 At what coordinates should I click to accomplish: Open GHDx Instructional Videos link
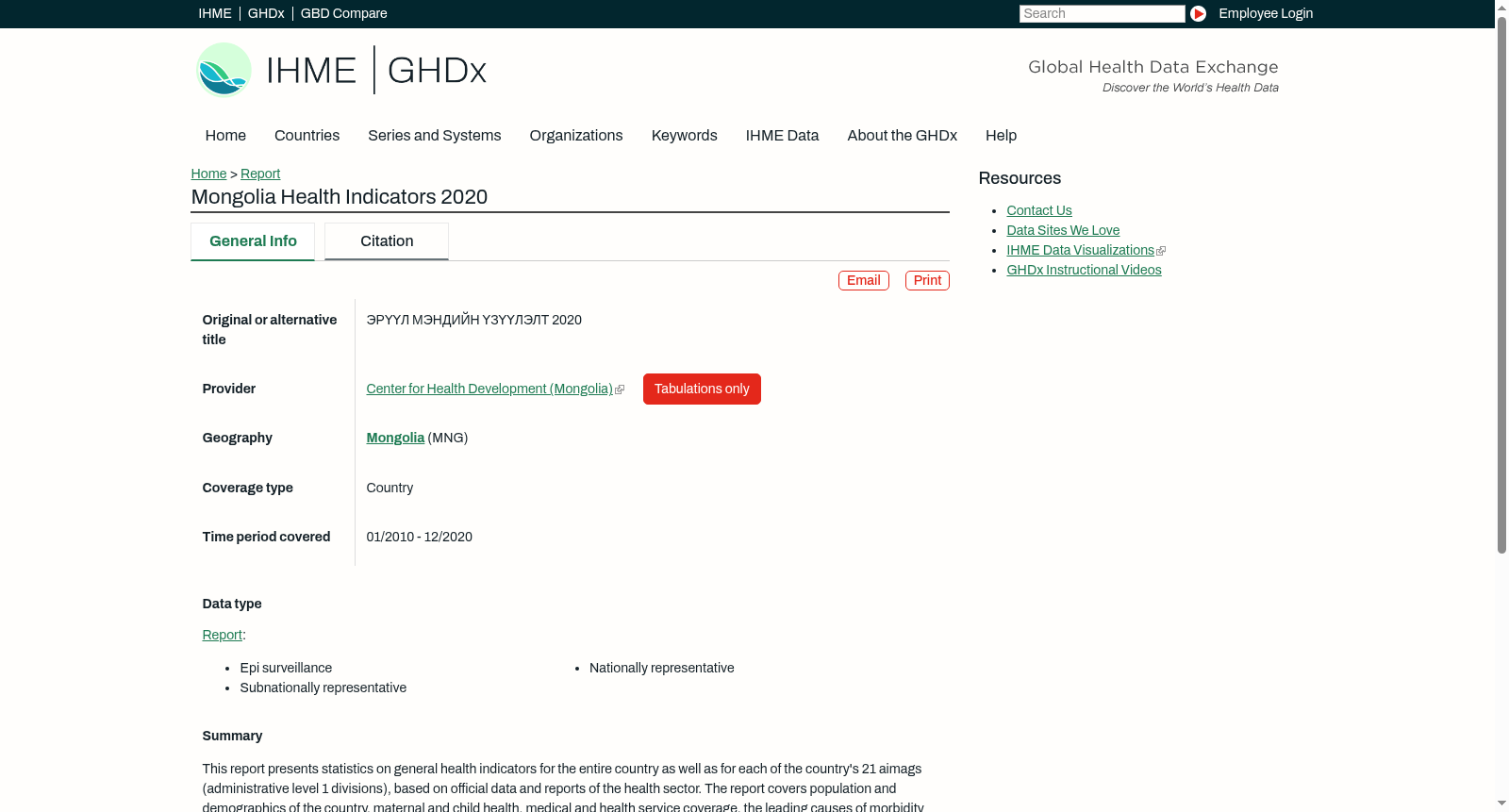(1084, 270)
